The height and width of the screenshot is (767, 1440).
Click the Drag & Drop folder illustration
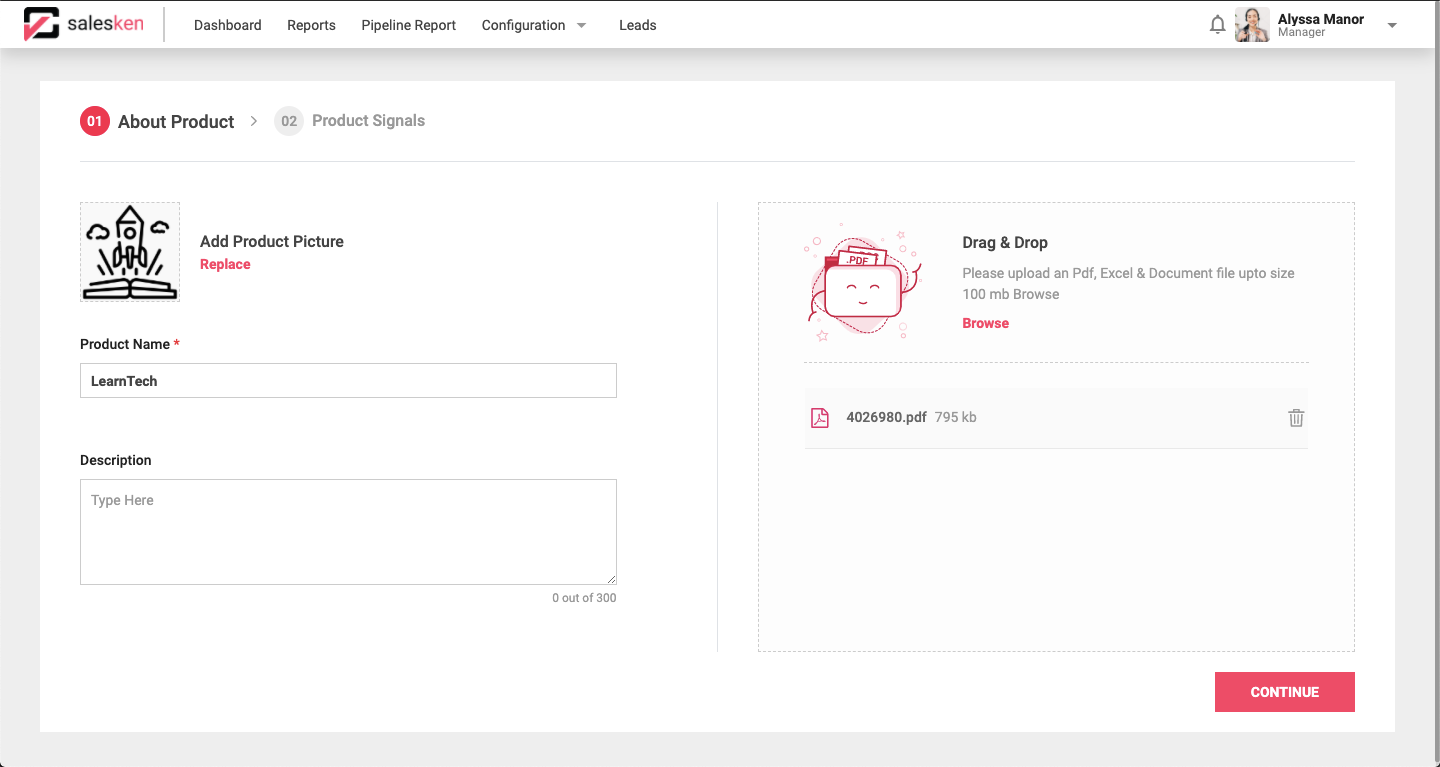pyautogui.click(x=861, y=285)
